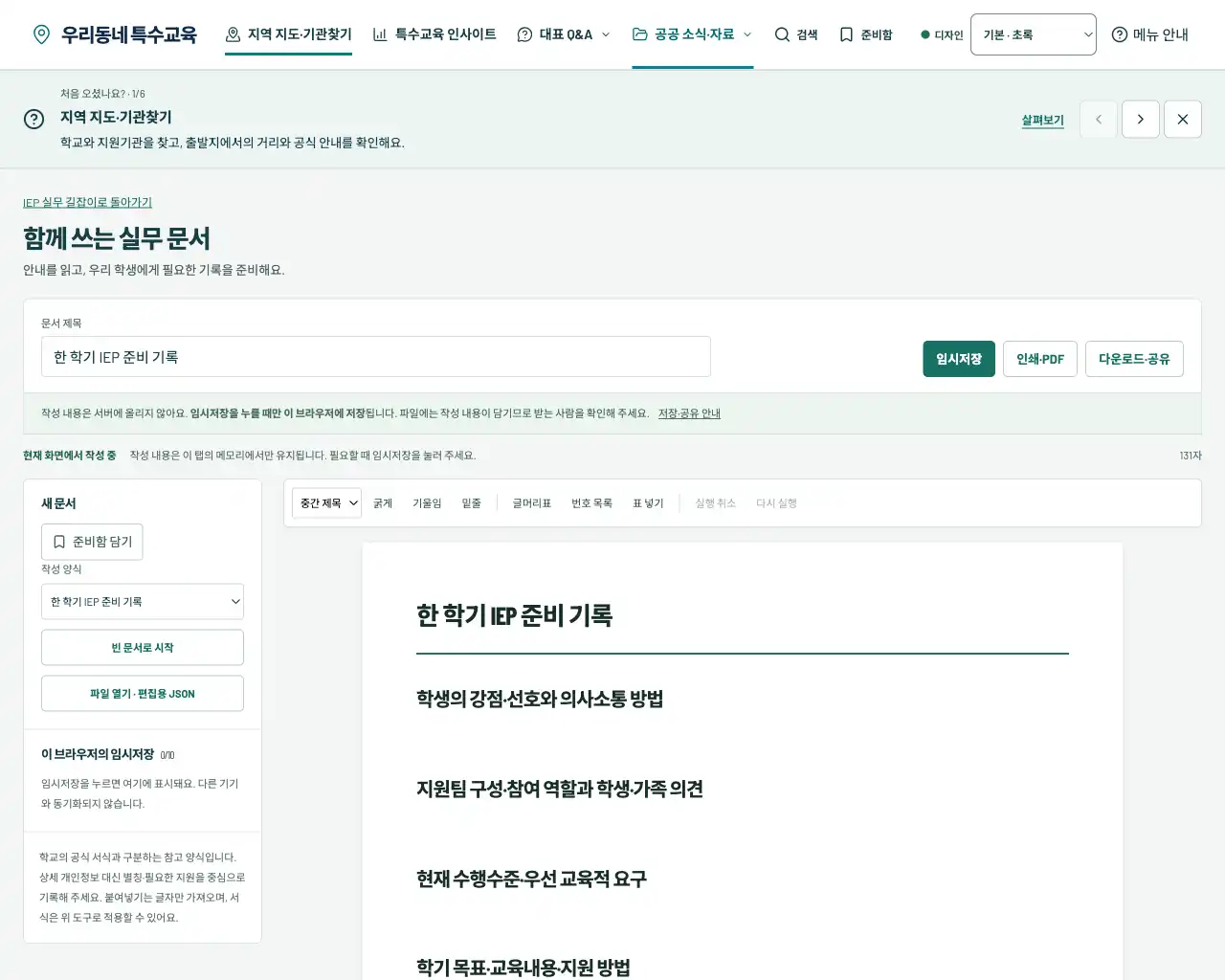Open the 저장·공유 안내 link
The image size is (1225, 980).
689,413
